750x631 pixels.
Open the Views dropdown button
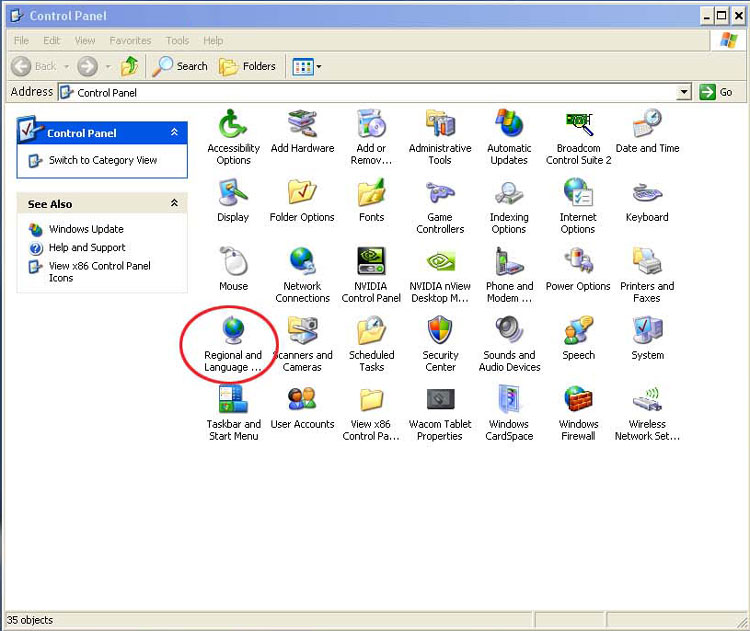pyautogui.click(x=307, y=66)
